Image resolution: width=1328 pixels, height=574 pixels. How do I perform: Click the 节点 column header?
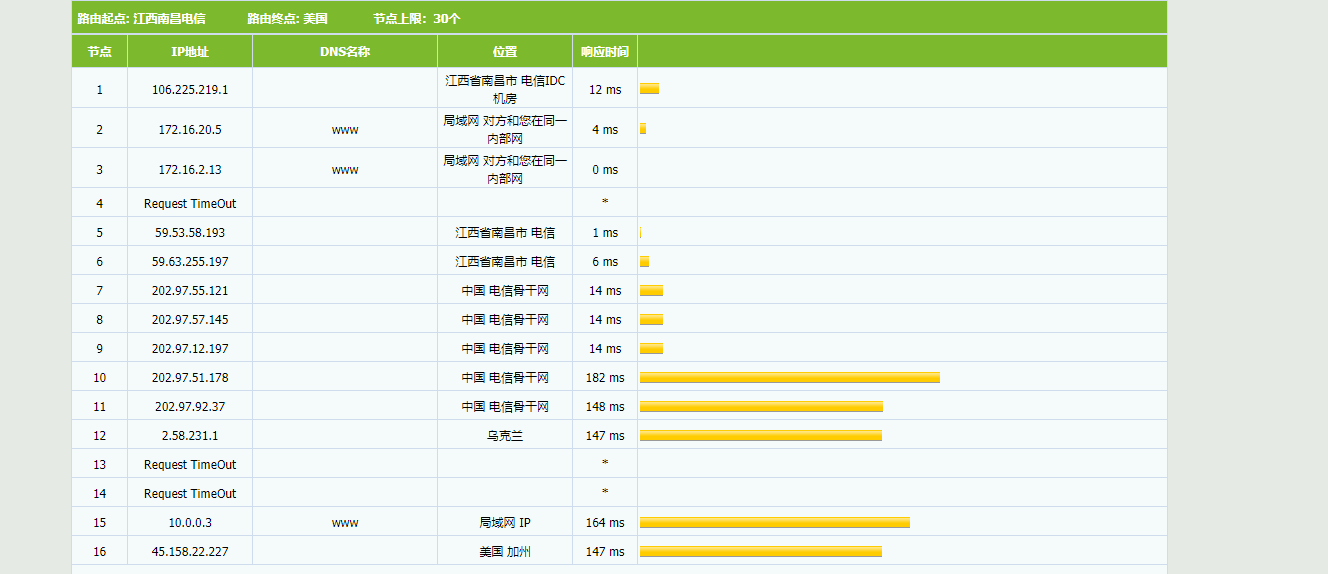pyautogui.click(x=99, y=52)
